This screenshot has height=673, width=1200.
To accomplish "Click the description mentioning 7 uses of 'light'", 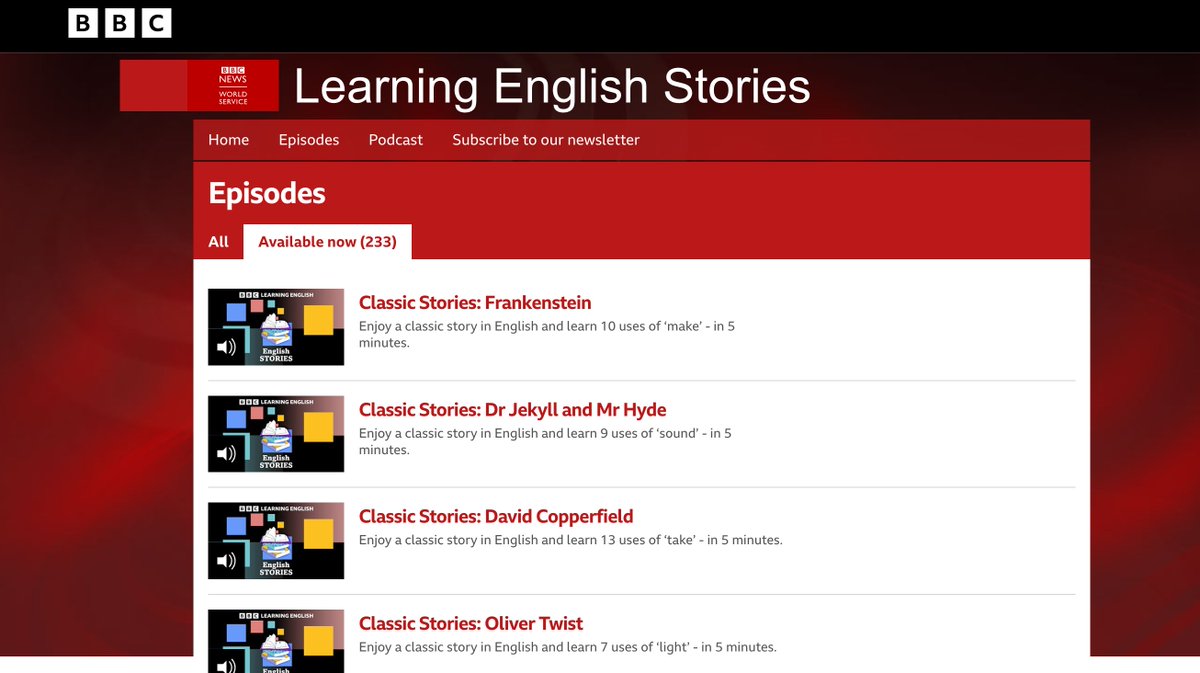I will [x=568, y=647].
